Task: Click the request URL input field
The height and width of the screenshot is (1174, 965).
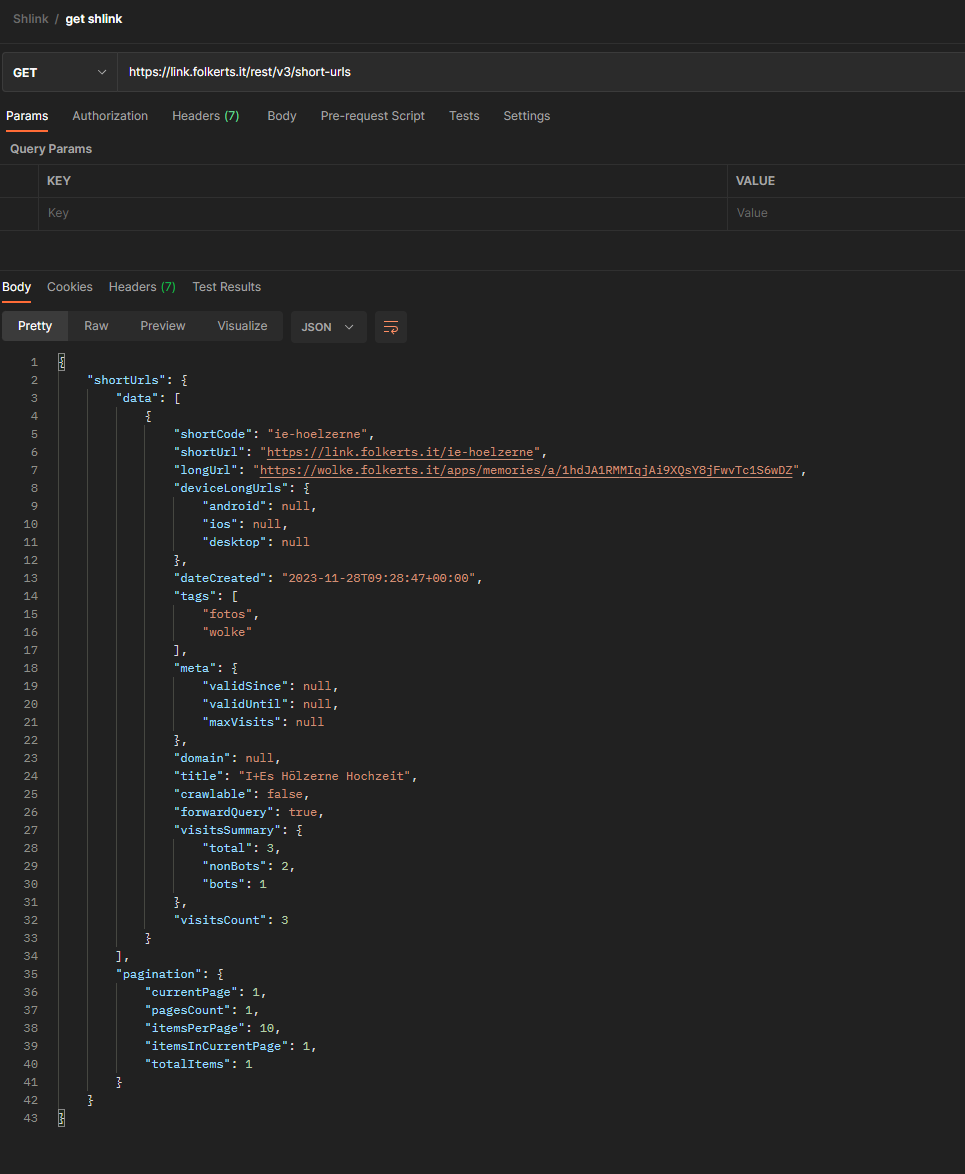Action: point(540,72)
